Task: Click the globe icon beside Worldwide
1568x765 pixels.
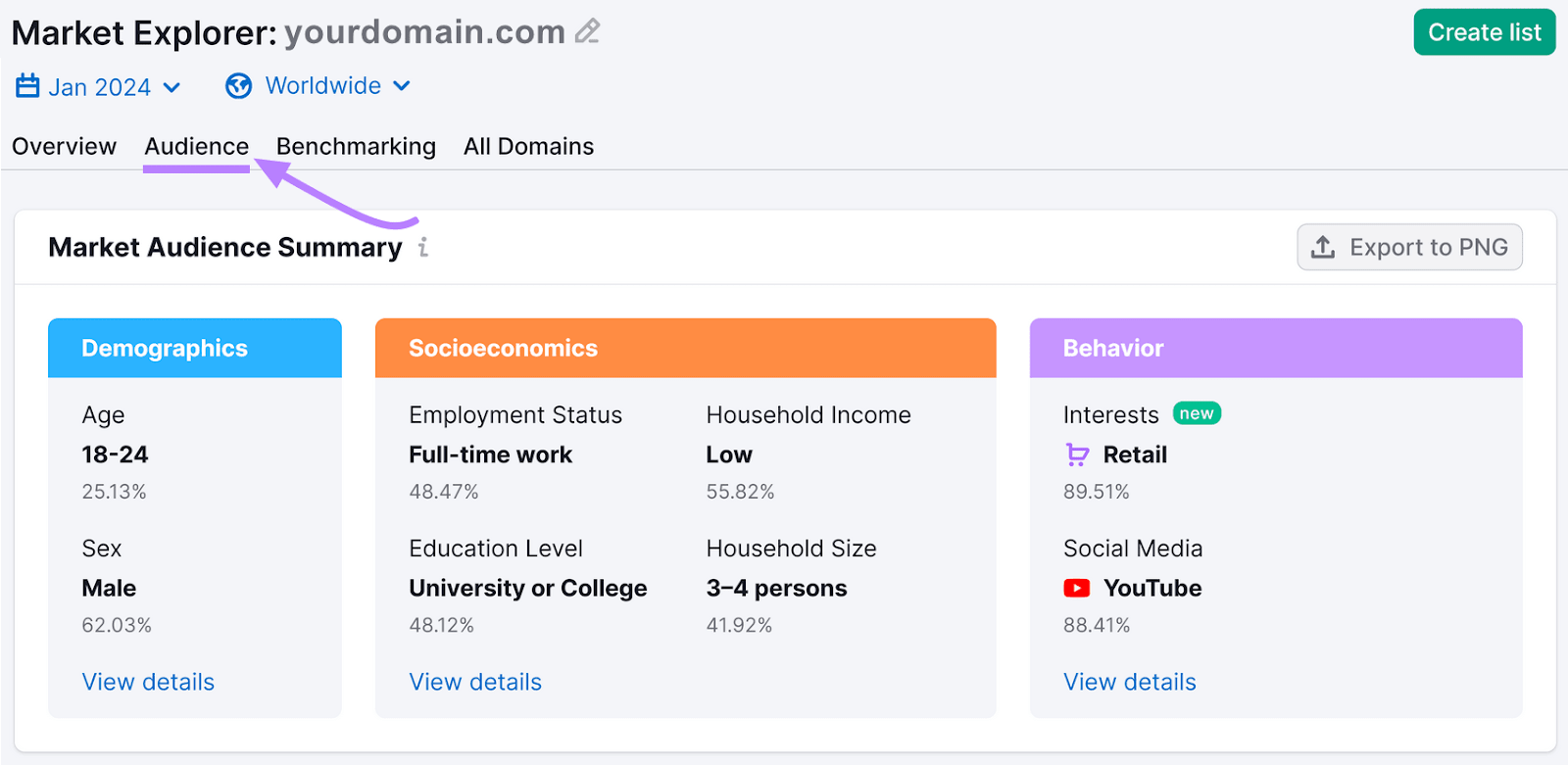Action: [238, 86]
